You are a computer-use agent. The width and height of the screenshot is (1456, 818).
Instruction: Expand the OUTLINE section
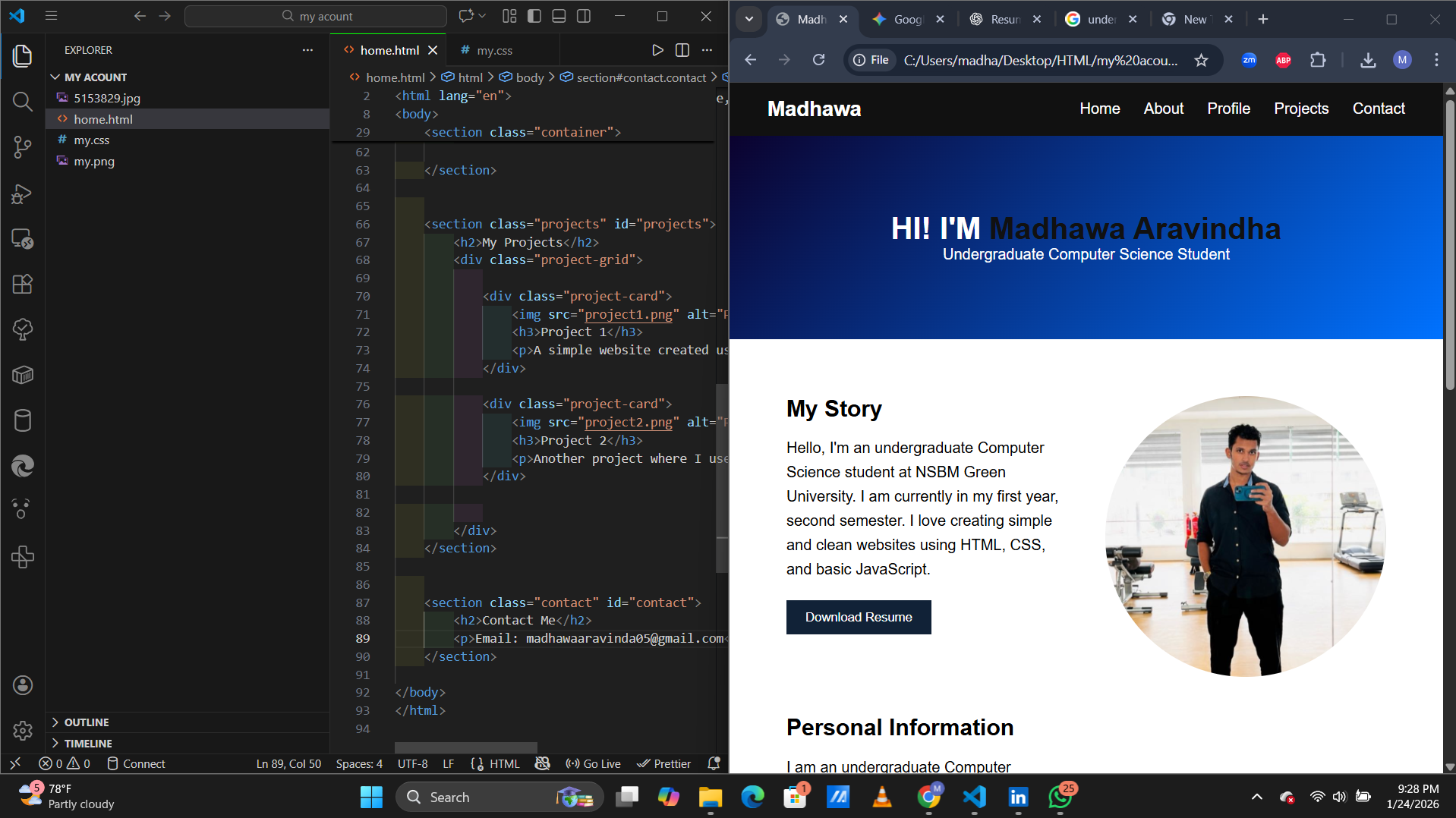coord(87,722)
